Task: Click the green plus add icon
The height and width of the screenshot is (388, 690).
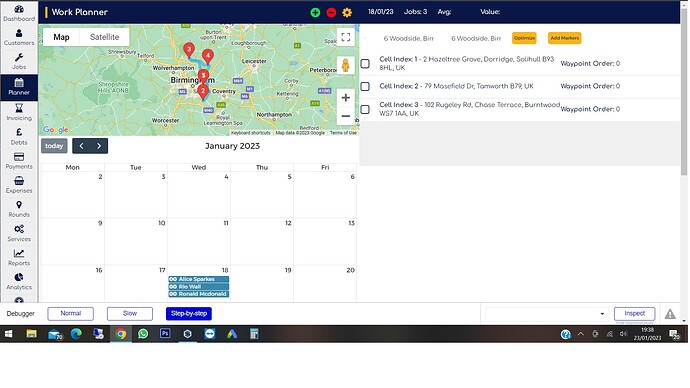Action: tap(315, 12)
